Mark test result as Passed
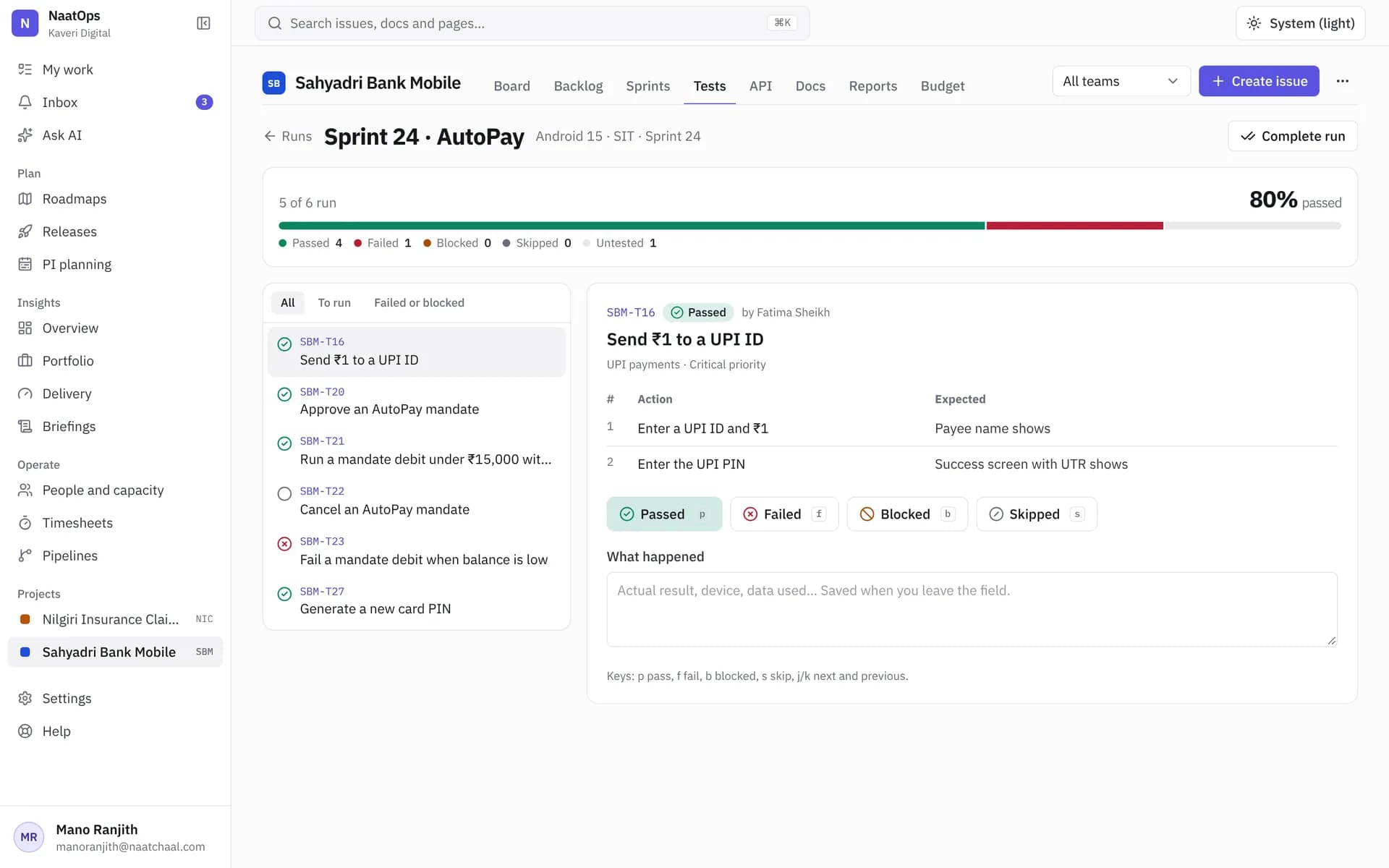The width and height of the screenshot is (1389, 868). pyautogui.click(x=664, y=514)
